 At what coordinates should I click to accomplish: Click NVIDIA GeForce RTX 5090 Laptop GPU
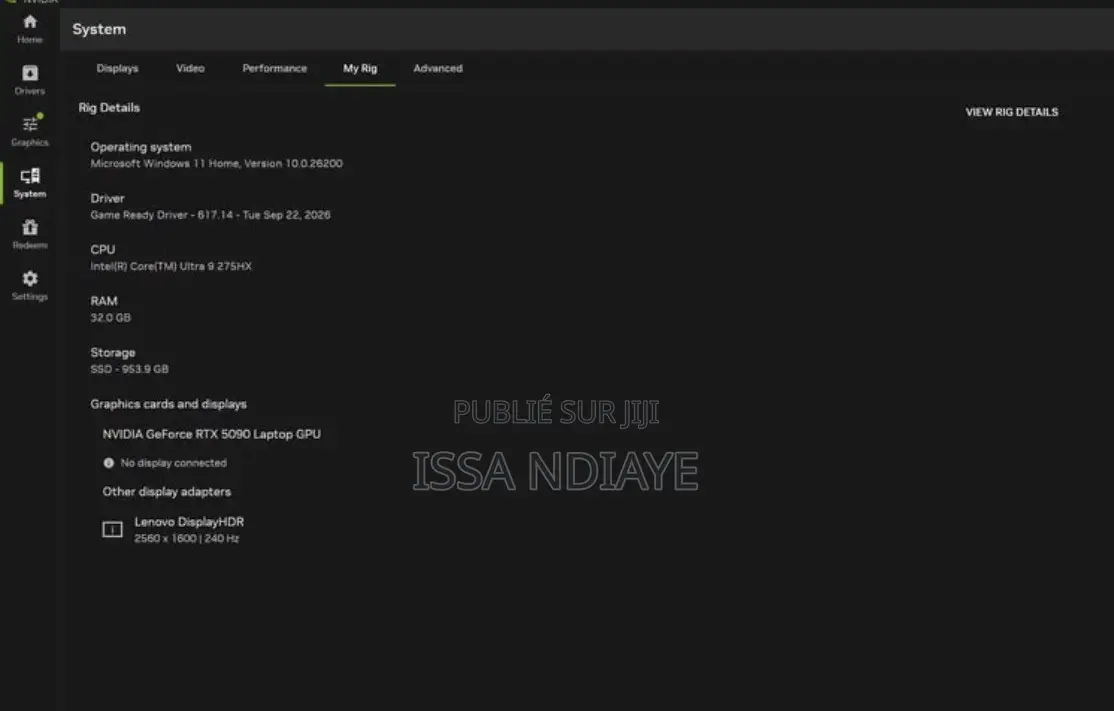pos(212,434)
